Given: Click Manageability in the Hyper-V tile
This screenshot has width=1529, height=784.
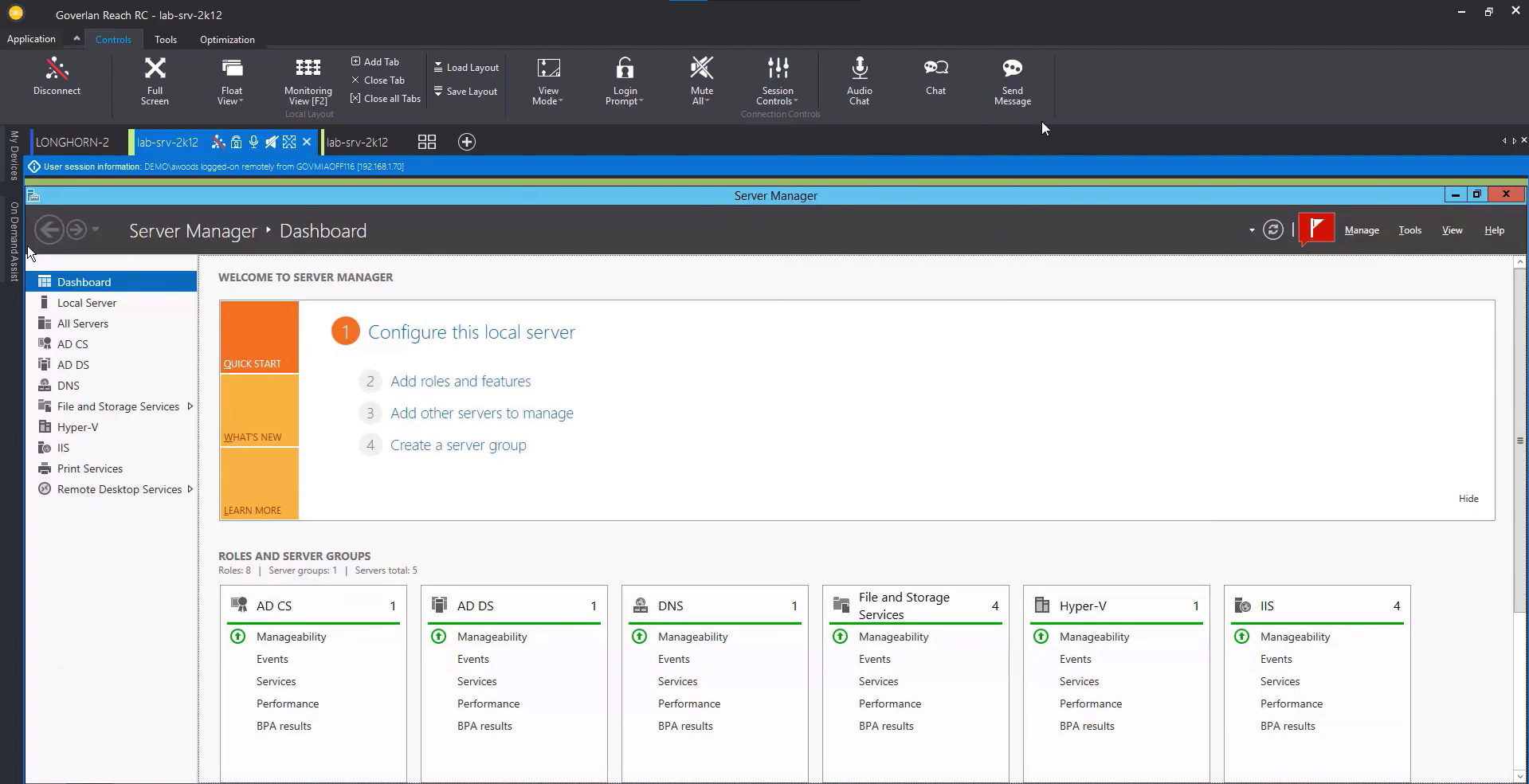Looking at the screenshot, I should click(1094, 637).
